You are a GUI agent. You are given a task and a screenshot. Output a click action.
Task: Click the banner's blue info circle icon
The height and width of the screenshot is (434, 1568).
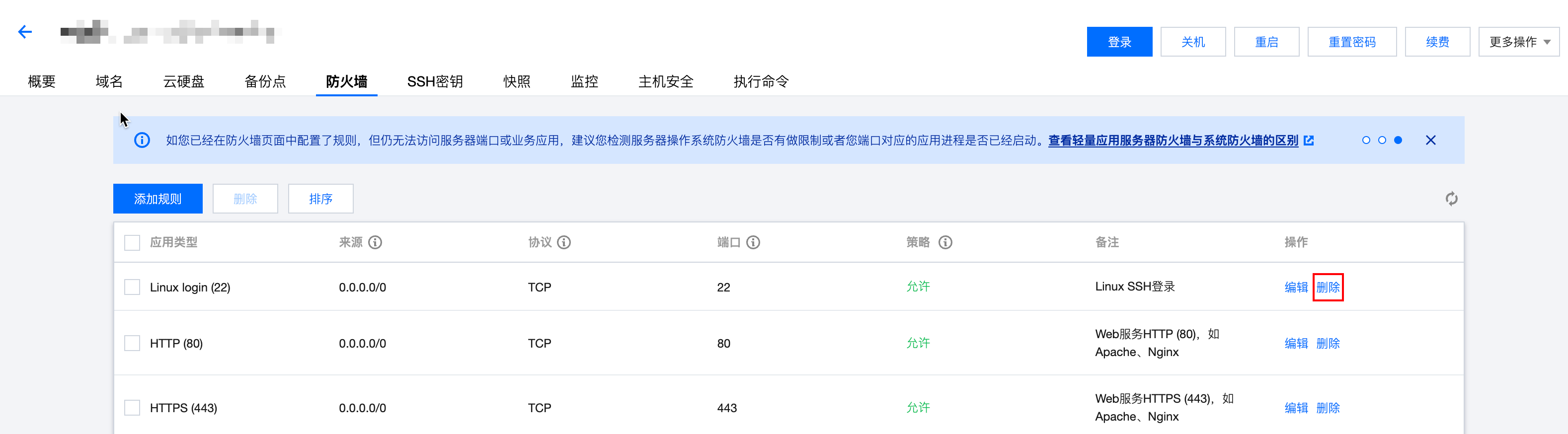tap(142, 141)
